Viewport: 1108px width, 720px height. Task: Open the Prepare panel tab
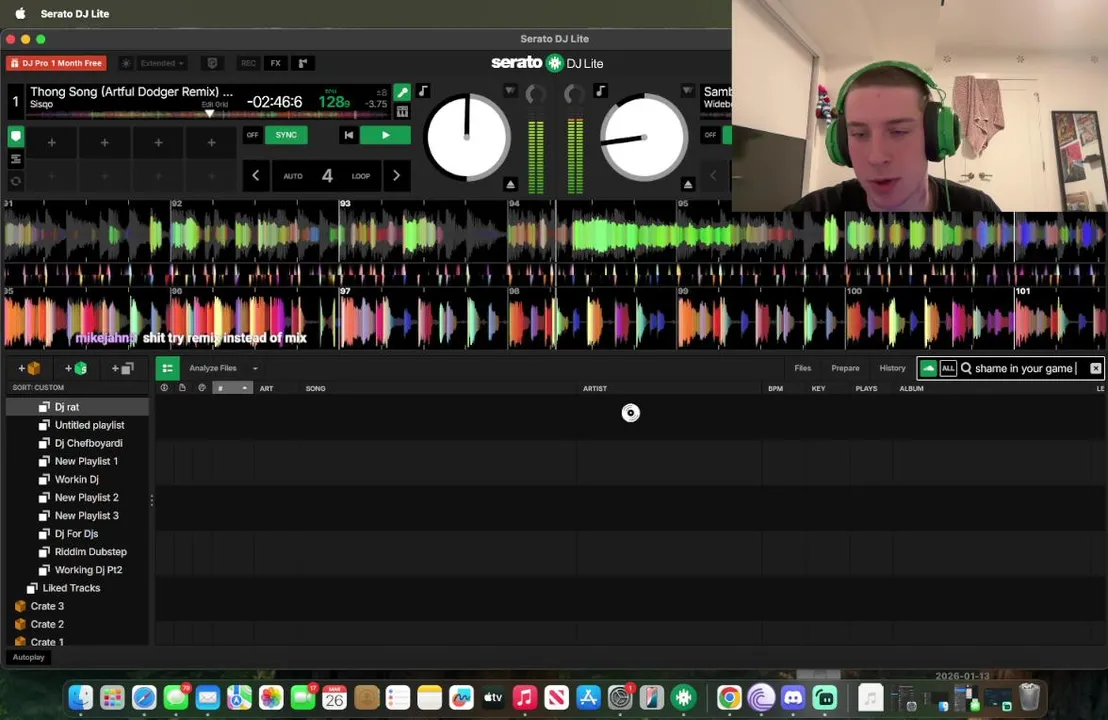[x=845, y=368]
